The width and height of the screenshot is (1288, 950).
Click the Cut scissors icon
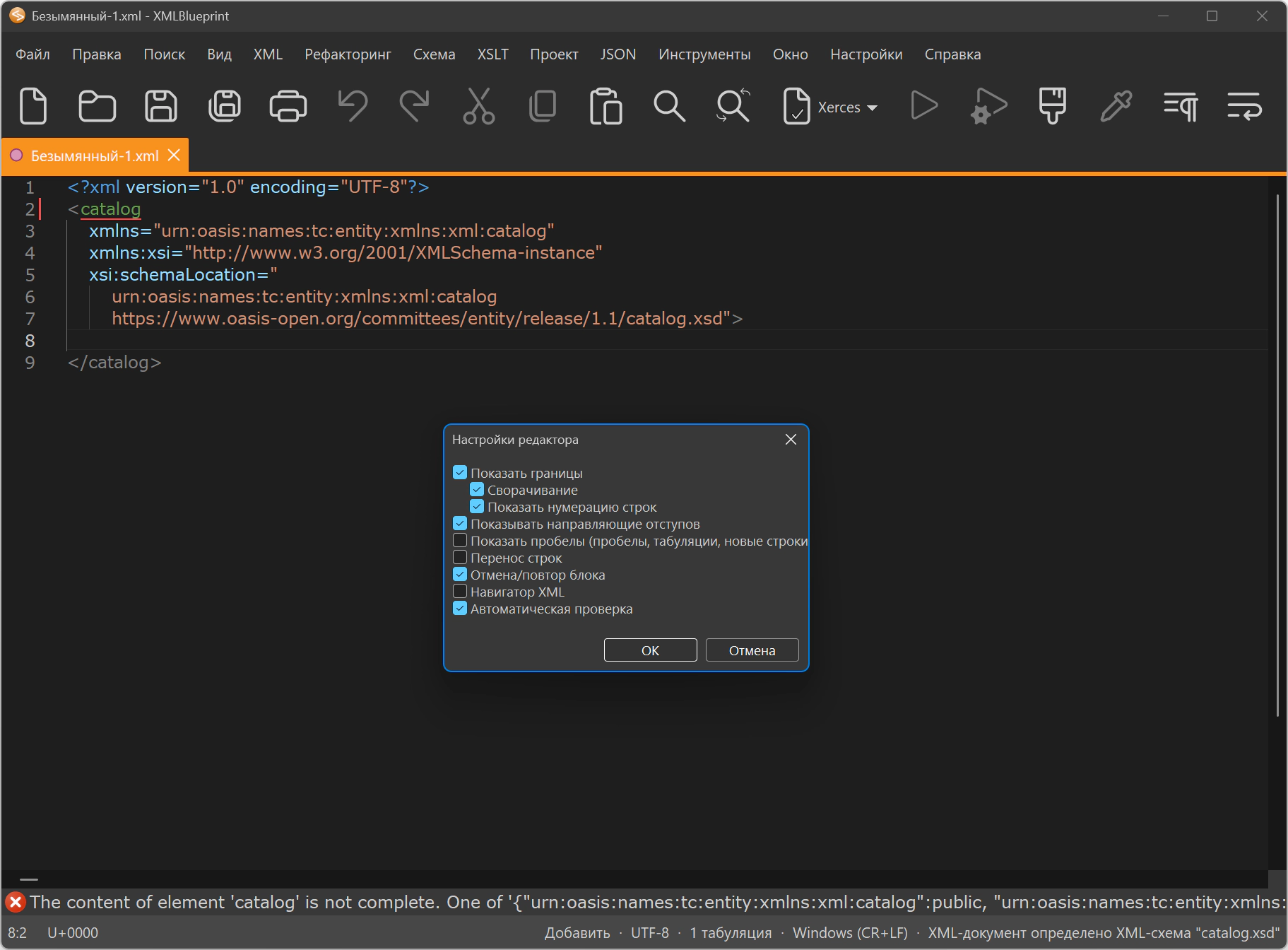click(479, 107)
